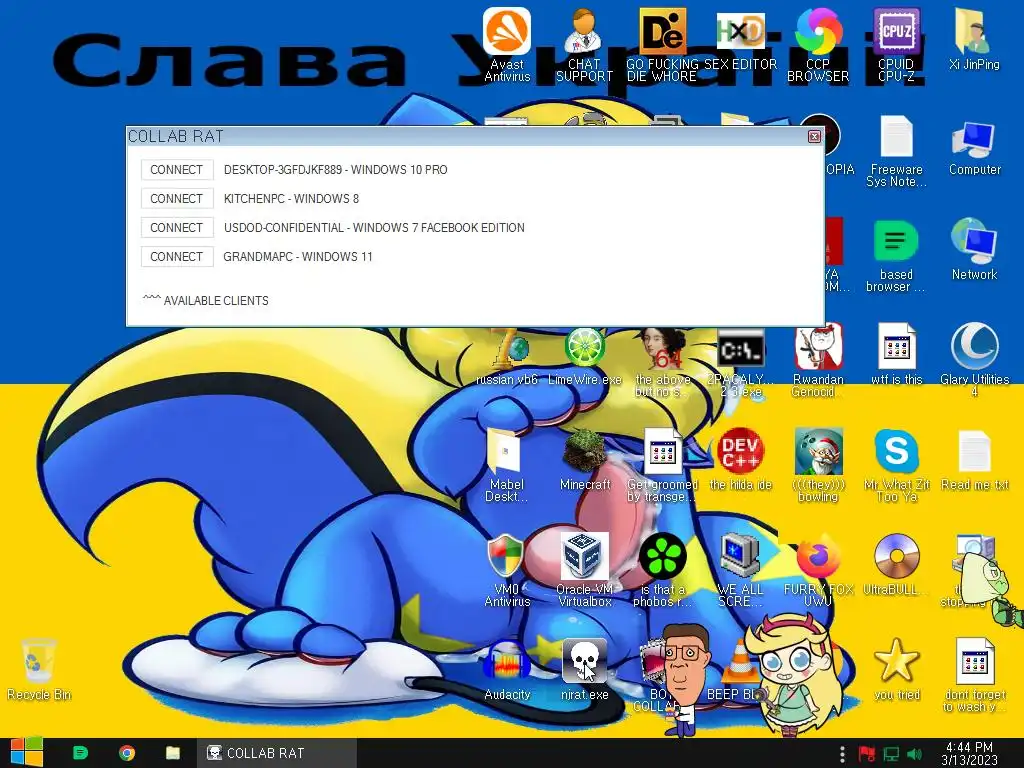
Task: Open the red flag notification tray icon
Action: [x=867, y=754]
